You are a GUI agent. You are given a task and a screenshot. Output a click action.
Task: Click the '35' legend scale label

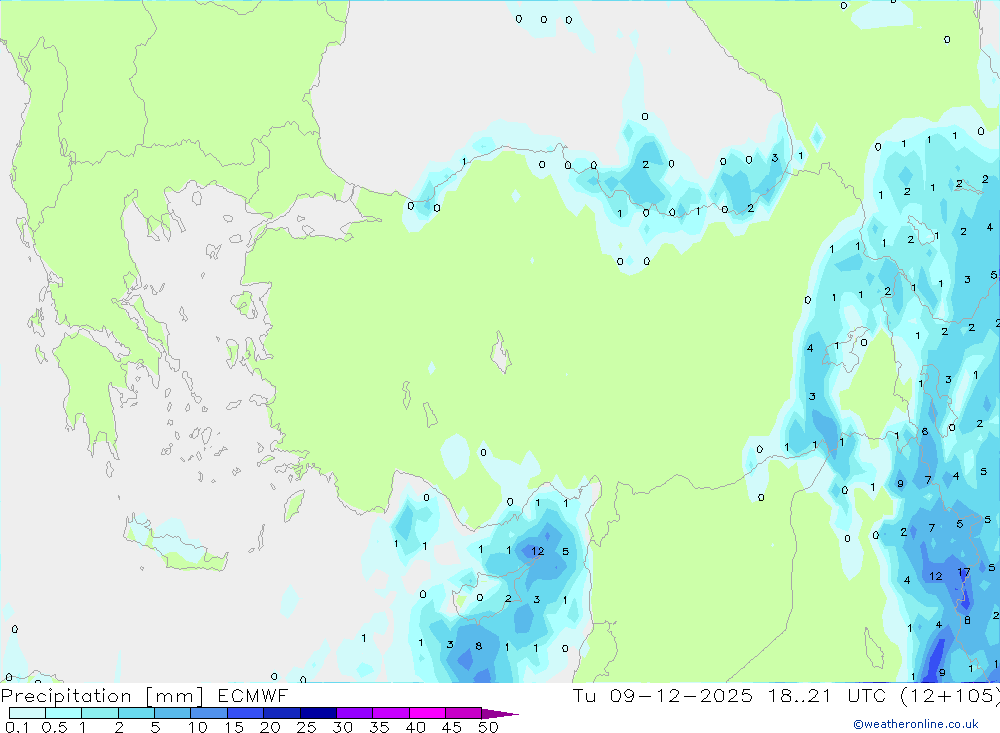pos(379,727)
